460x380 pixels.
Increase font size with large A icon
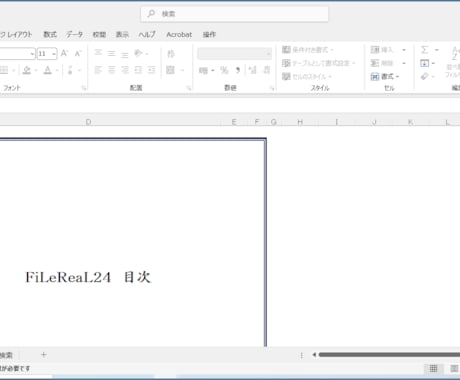tap(64, 53)
